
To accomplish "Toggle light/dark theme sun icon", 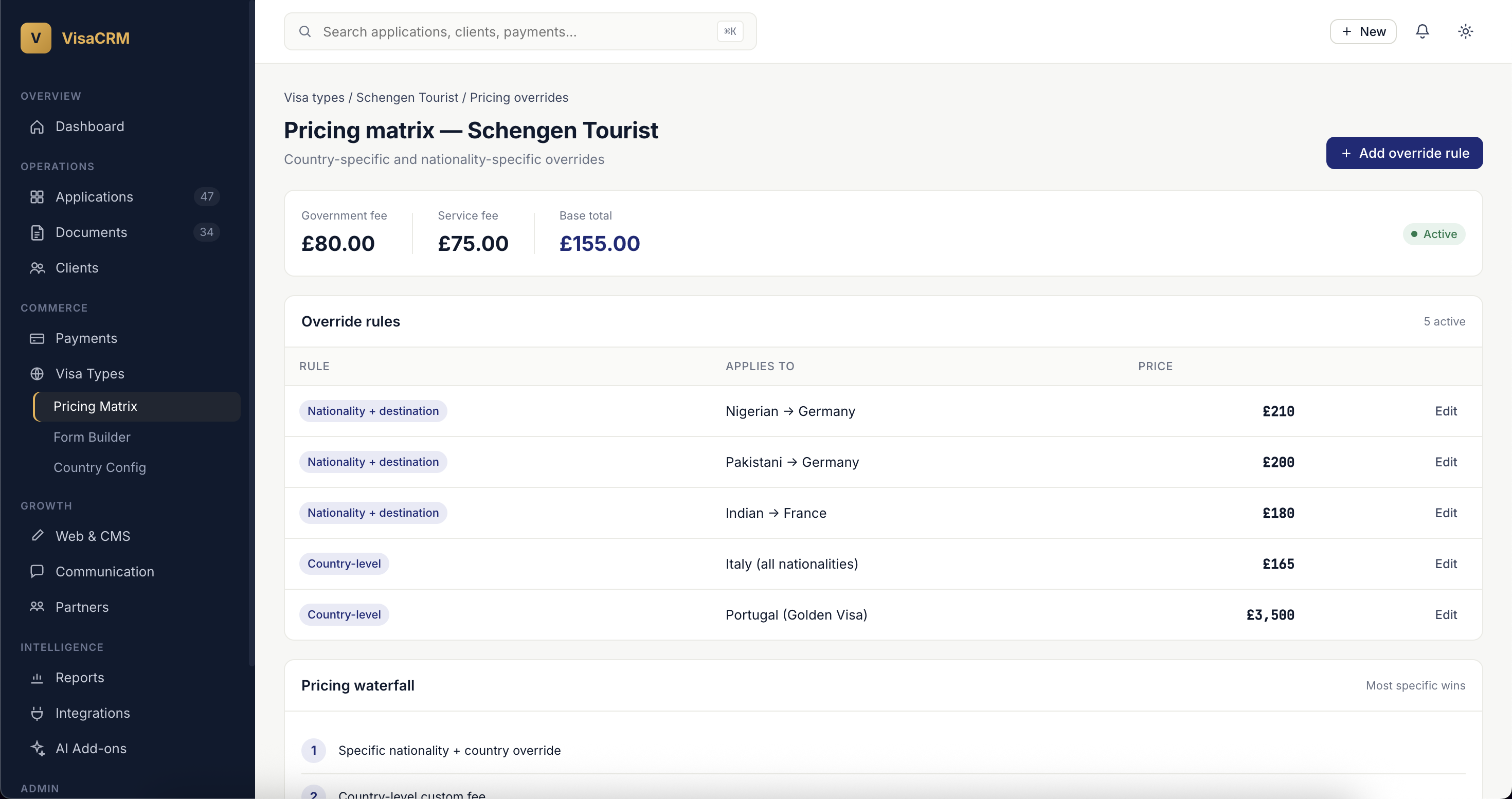I will [x=1465, y=32].
